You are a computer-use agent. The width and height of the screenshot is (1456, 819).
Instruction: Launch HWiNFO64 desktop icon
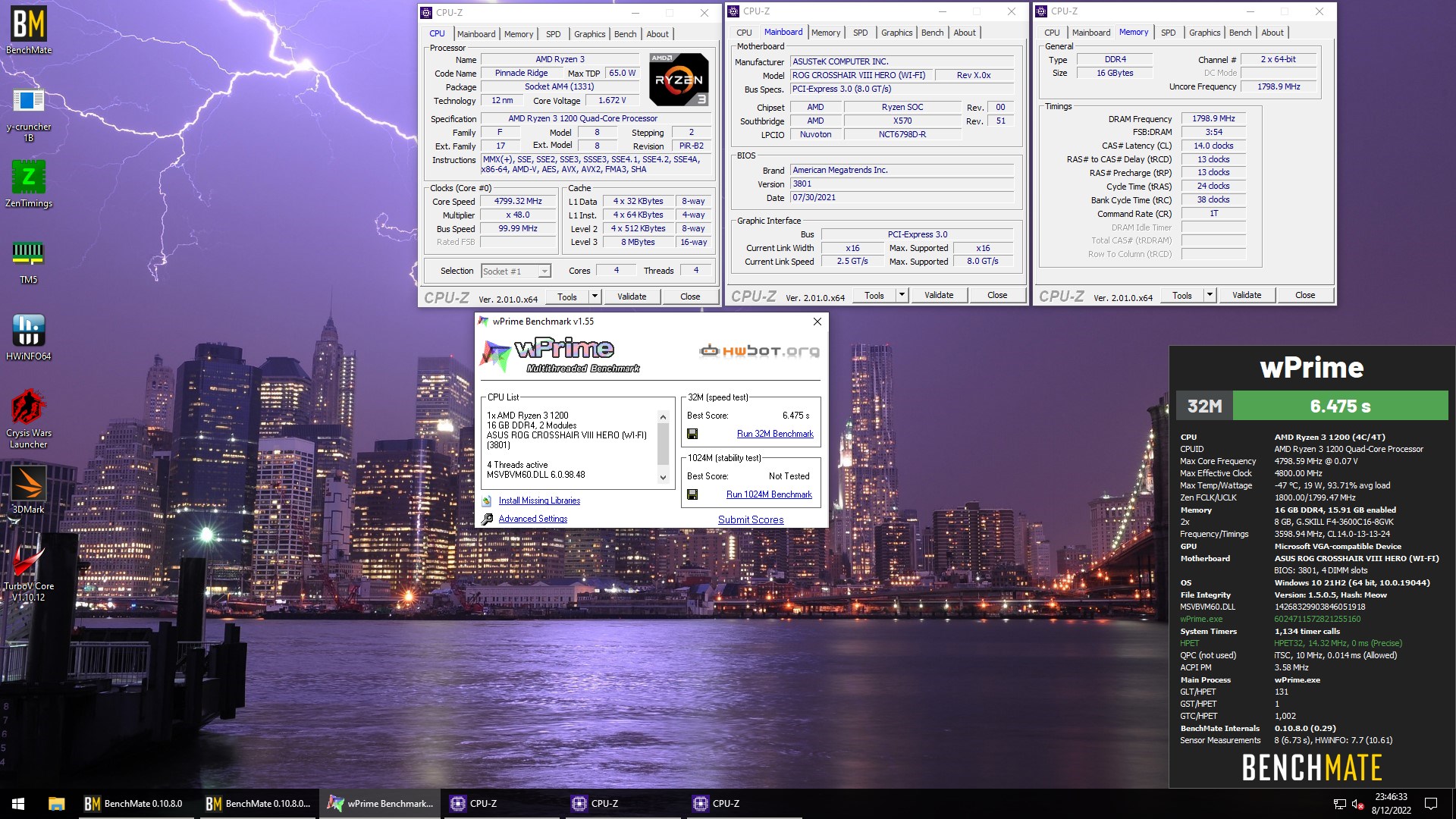(29, 337)
